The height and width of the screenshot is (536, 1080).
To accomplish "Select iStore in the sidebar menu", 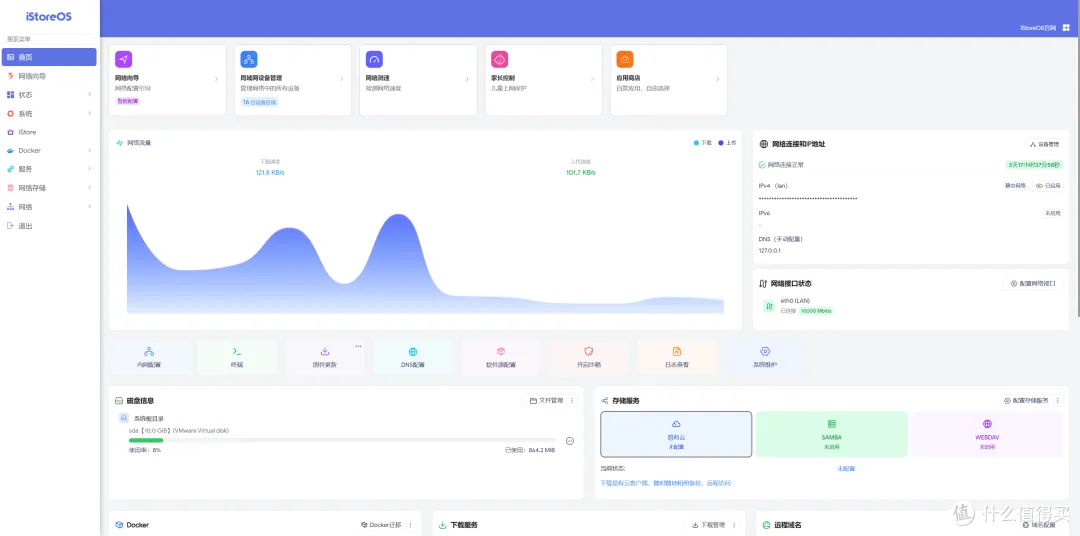I will (27, 132).
